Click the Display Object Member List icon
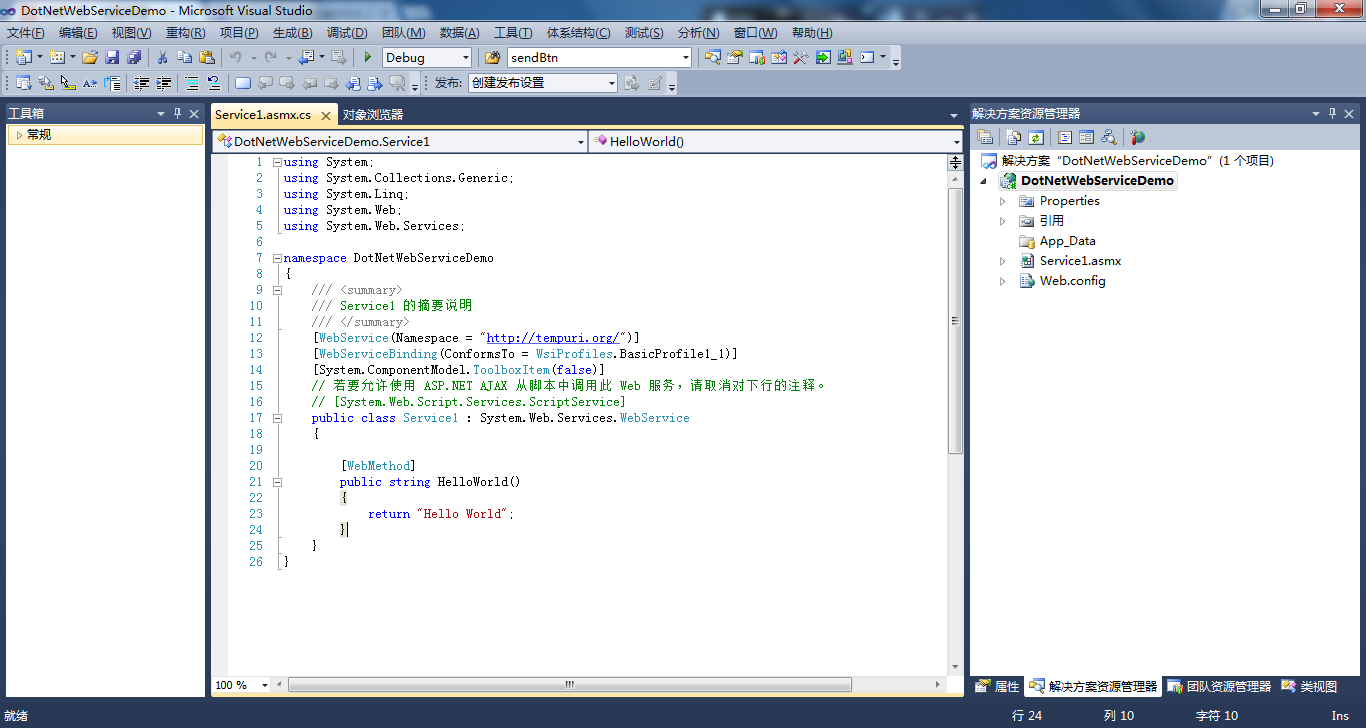Viewport: 1366px width, 728px height. 22,83
